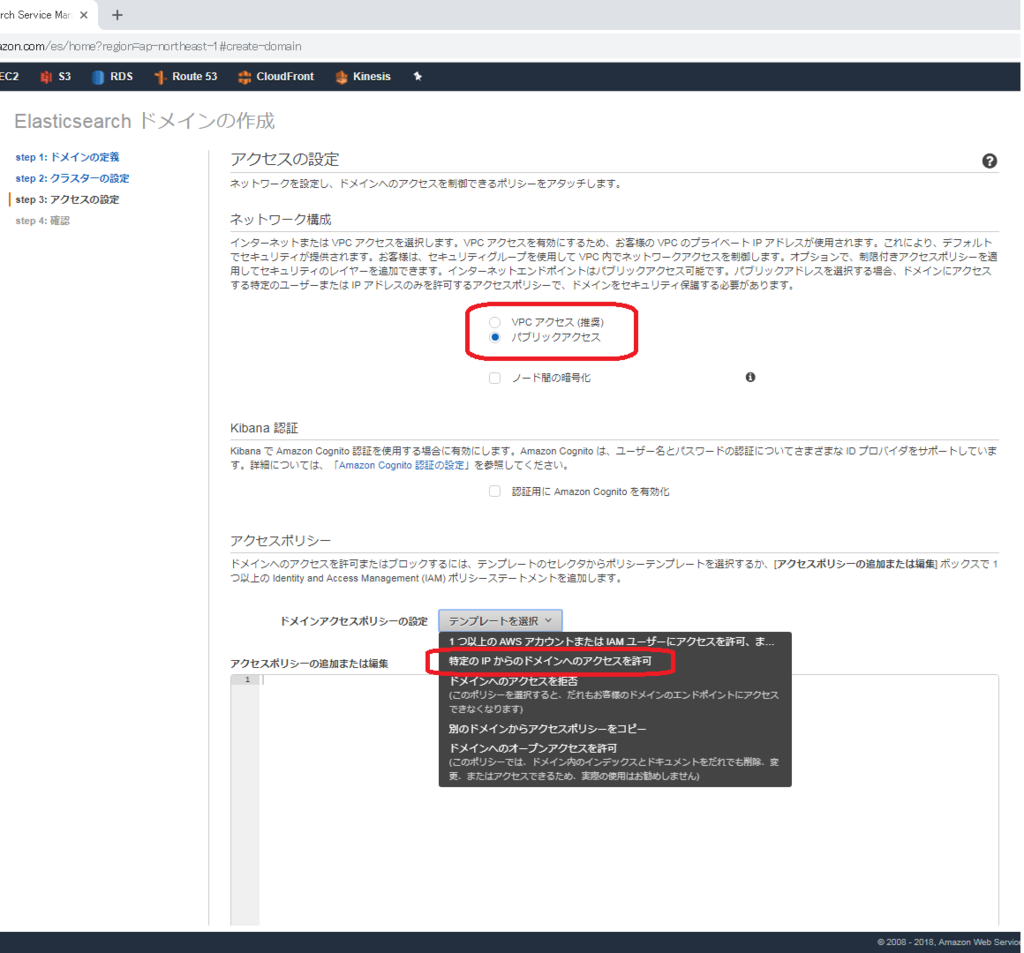Open the CloudFront shortcut
Screen dimensions: 1024x953
(276, 76)
